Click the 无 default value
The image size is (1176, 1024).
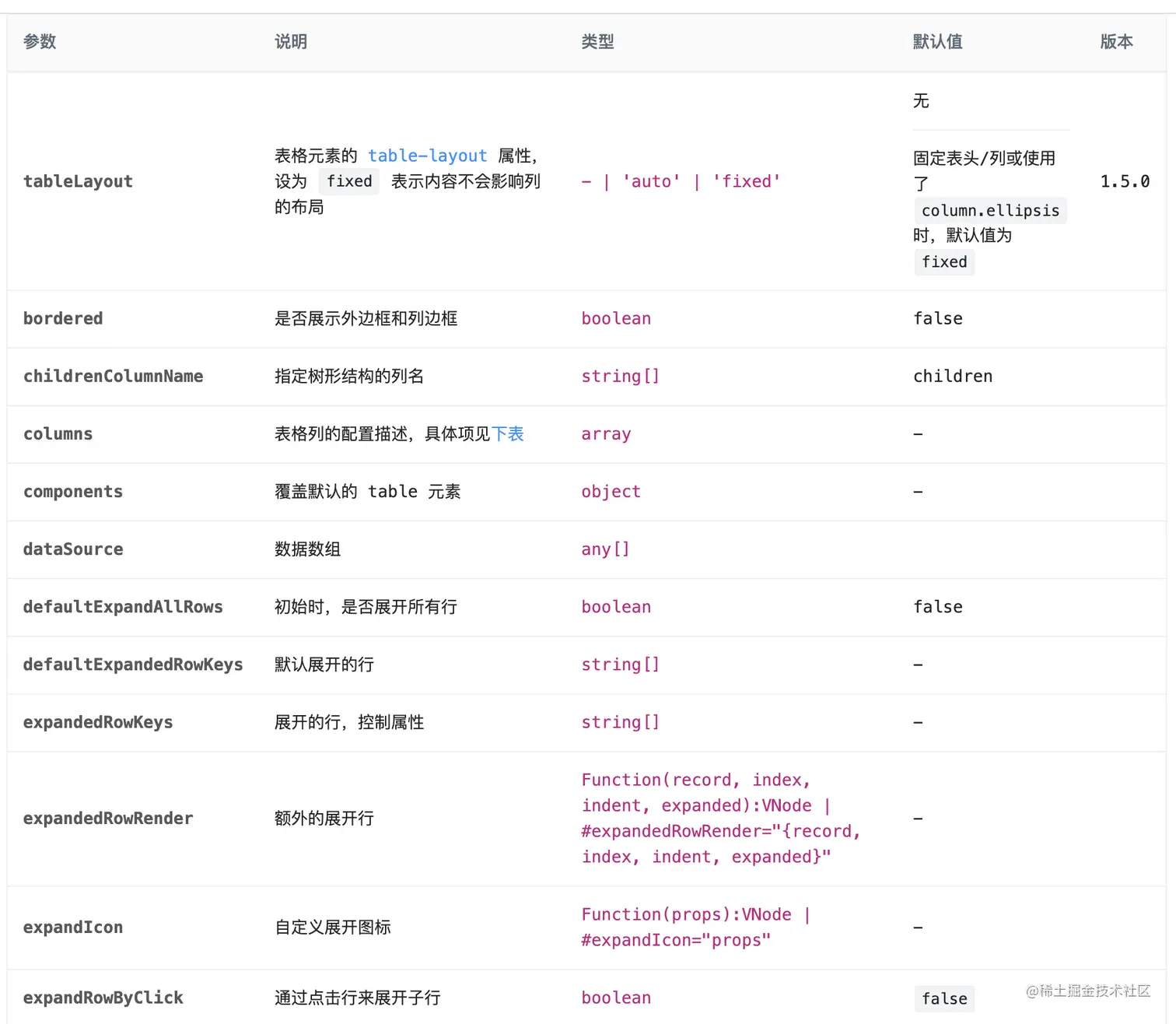(922, 100)
